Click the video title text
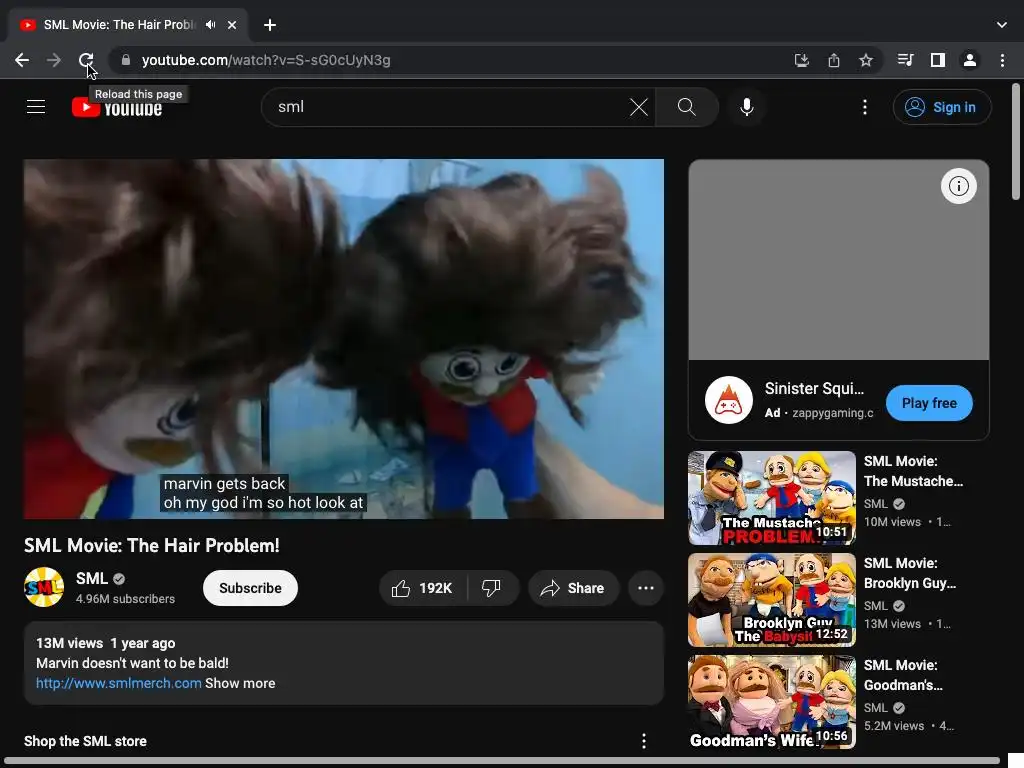The width and height of the screenshot is (1024, 768). point(152,545)
